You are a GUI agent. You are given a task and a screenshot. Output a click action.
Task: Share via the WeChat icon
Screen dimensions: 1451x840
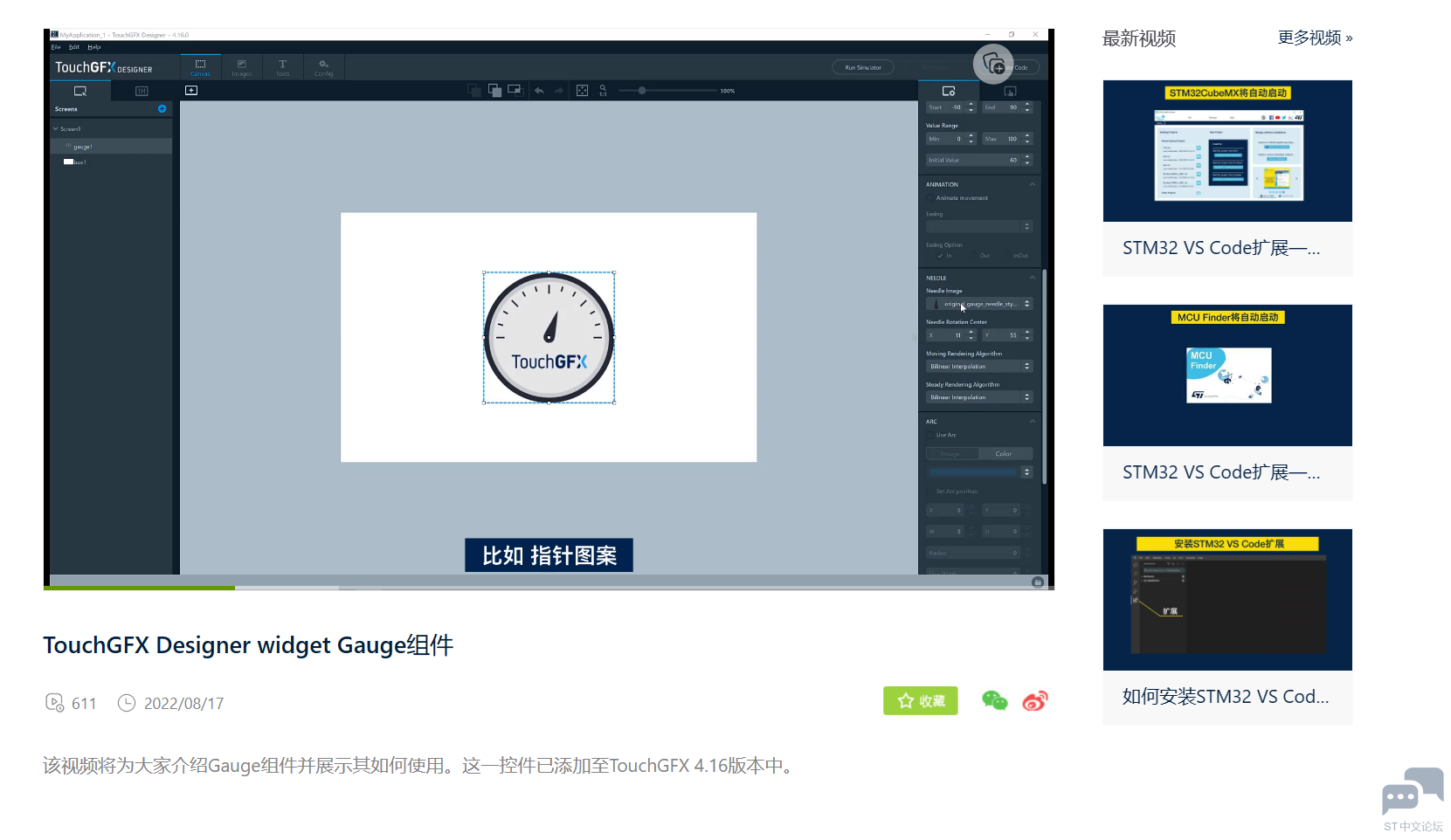(x=995, y=700)
